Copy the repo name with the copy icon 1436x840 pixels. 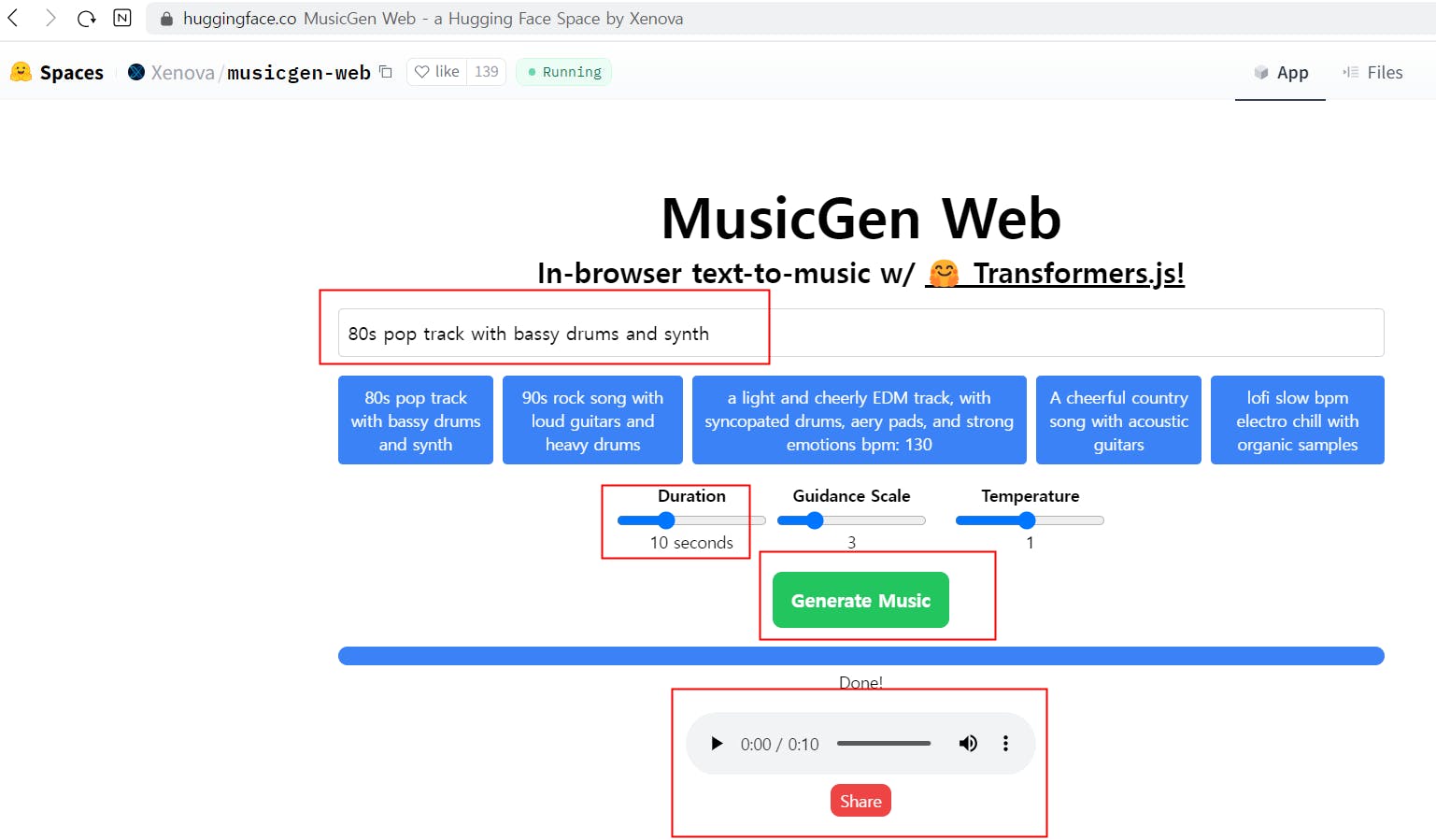[x=385, y=72]
